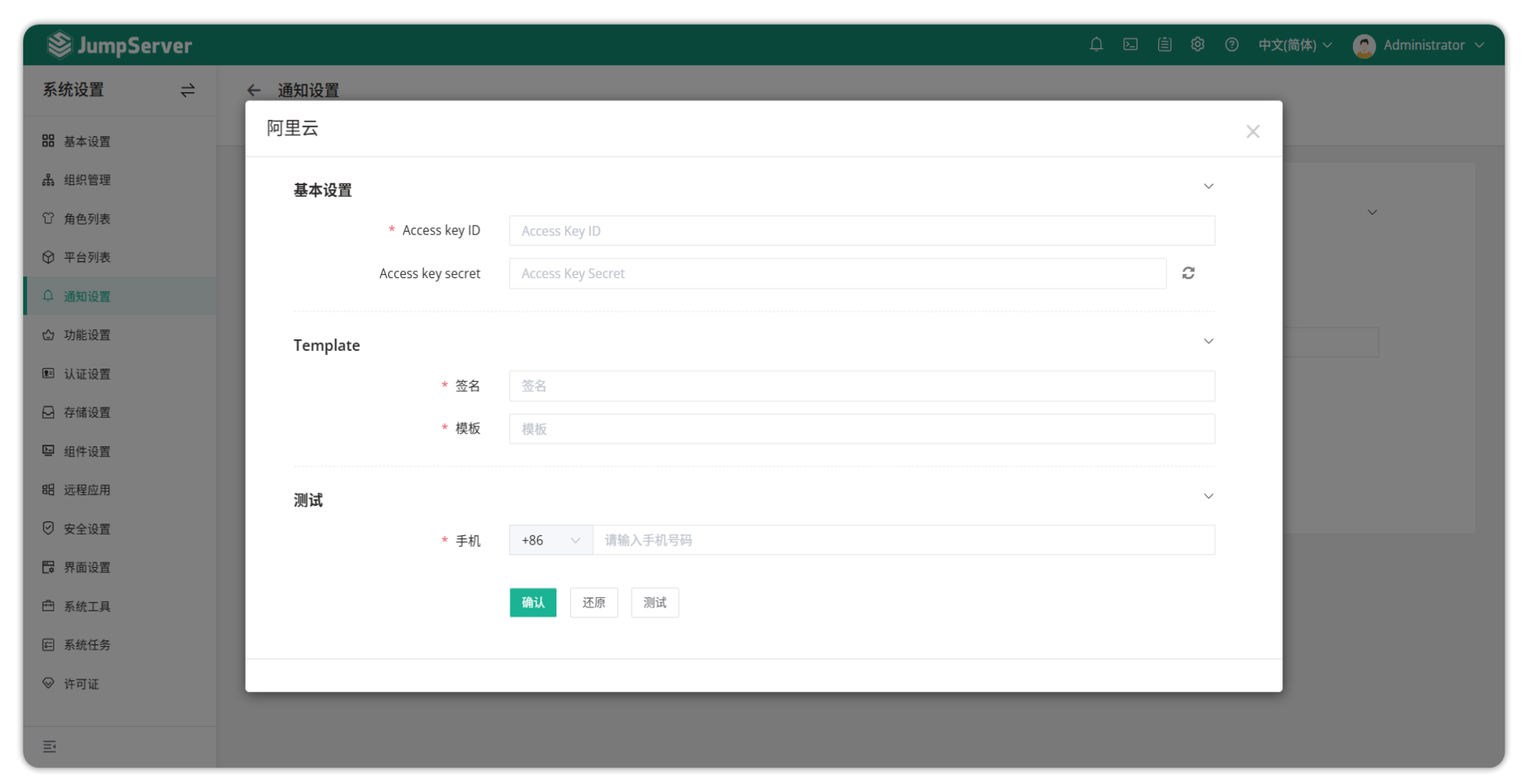Open the +86 country code dropdown

pyautogui.click(x=550, y=541)
